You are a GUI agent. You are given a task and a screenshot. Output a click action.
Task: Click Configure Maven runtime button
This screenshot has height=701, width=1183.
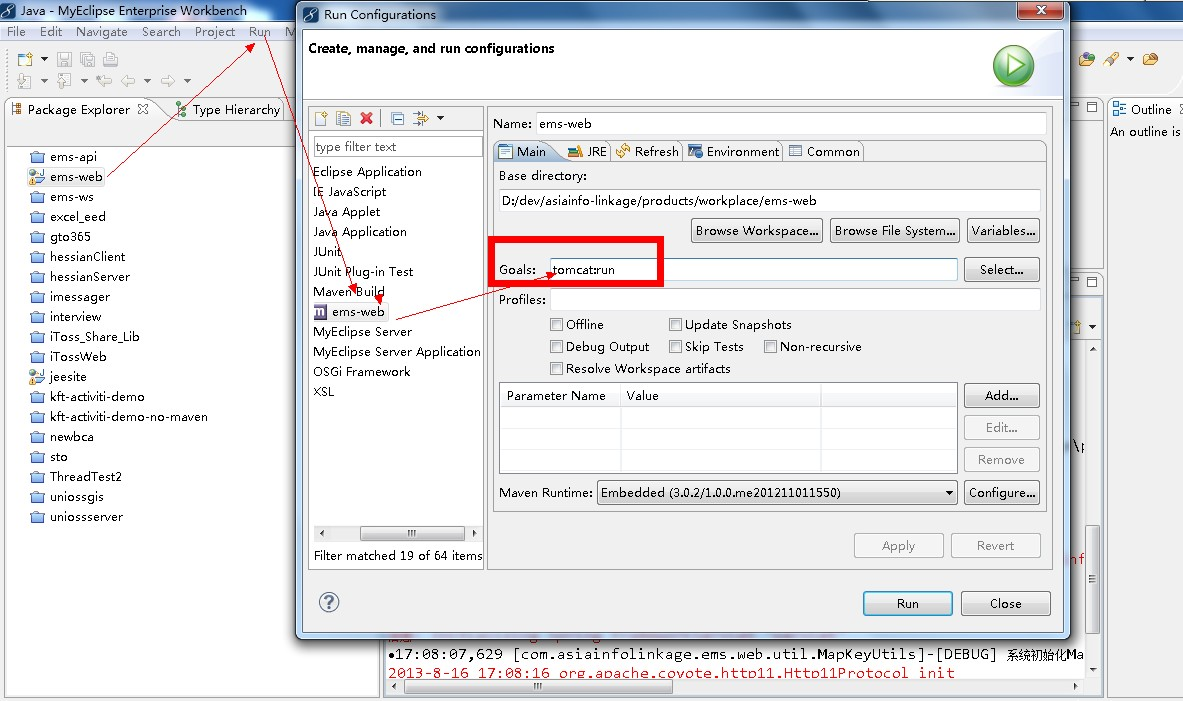(x=1002, y=493)
